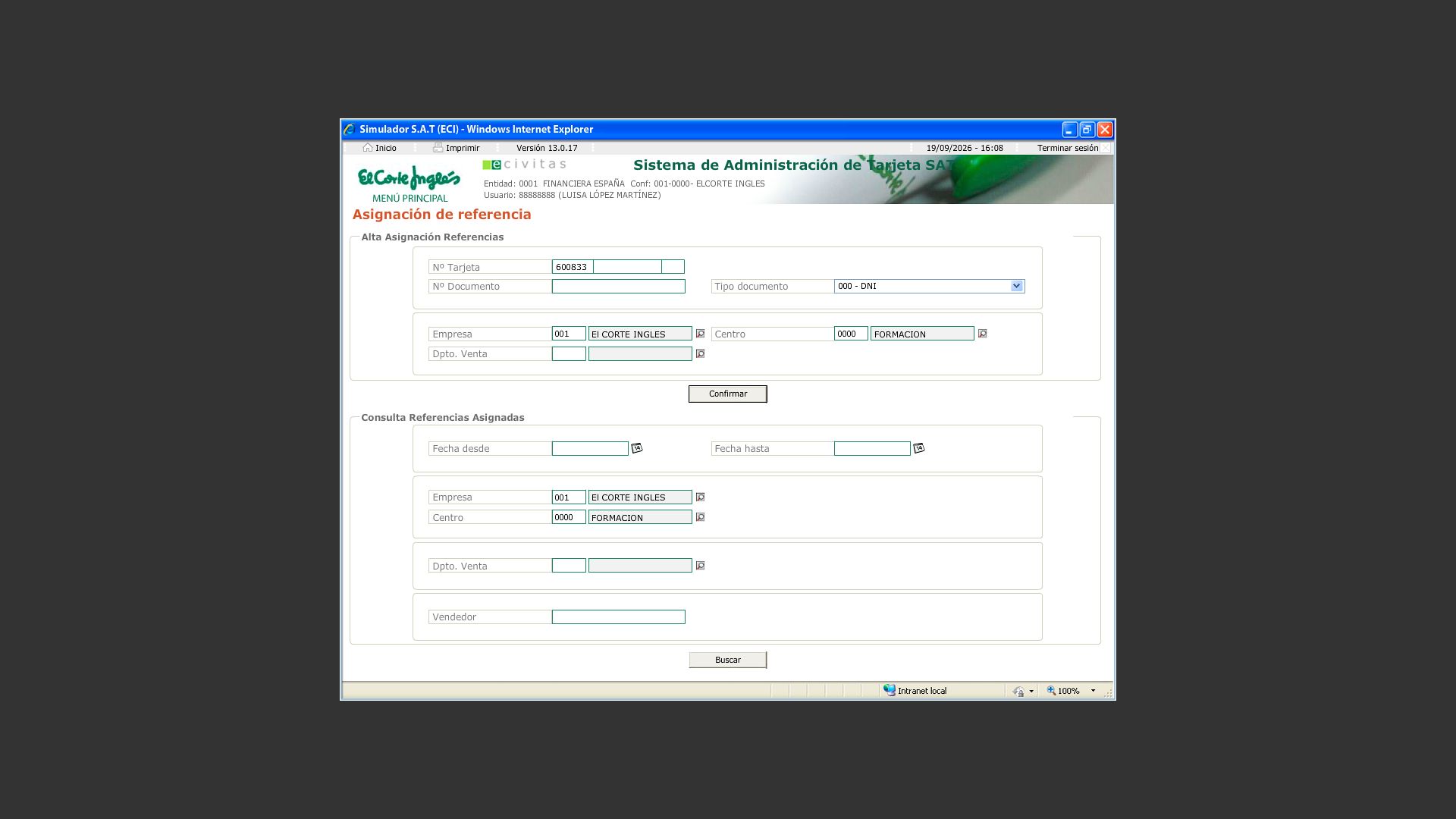Click the Centro code 0000 field in Alta section

tap(851, 334)
